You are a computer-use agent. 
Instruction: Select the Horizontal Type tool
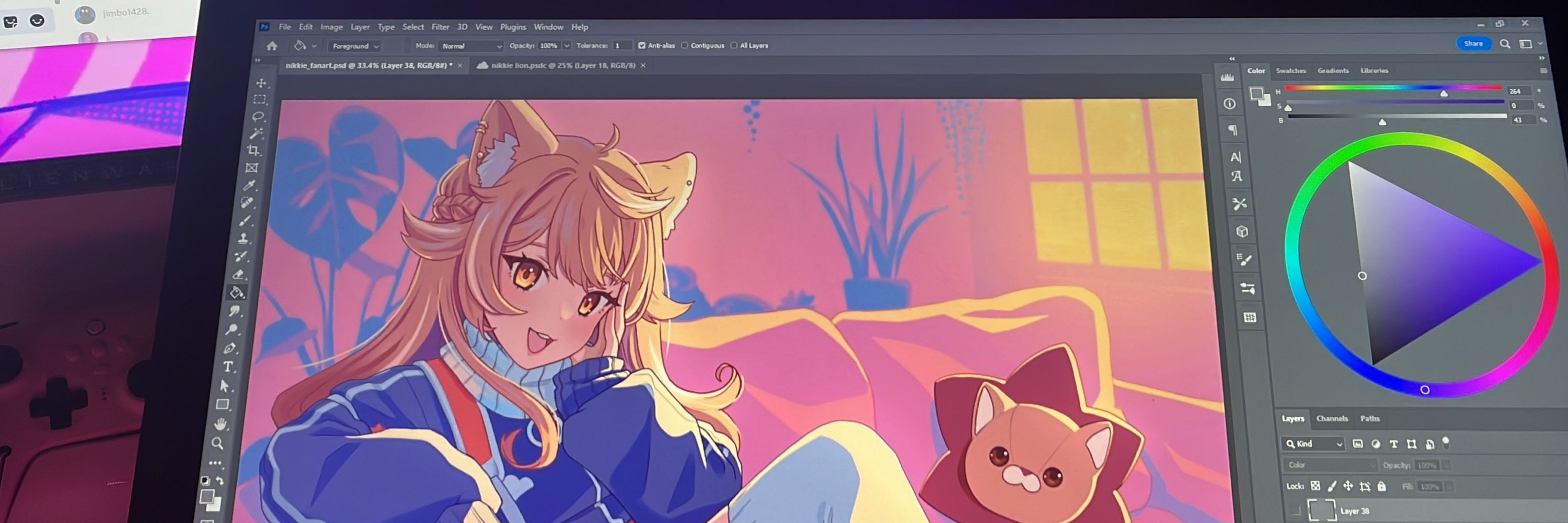point(228,367)
